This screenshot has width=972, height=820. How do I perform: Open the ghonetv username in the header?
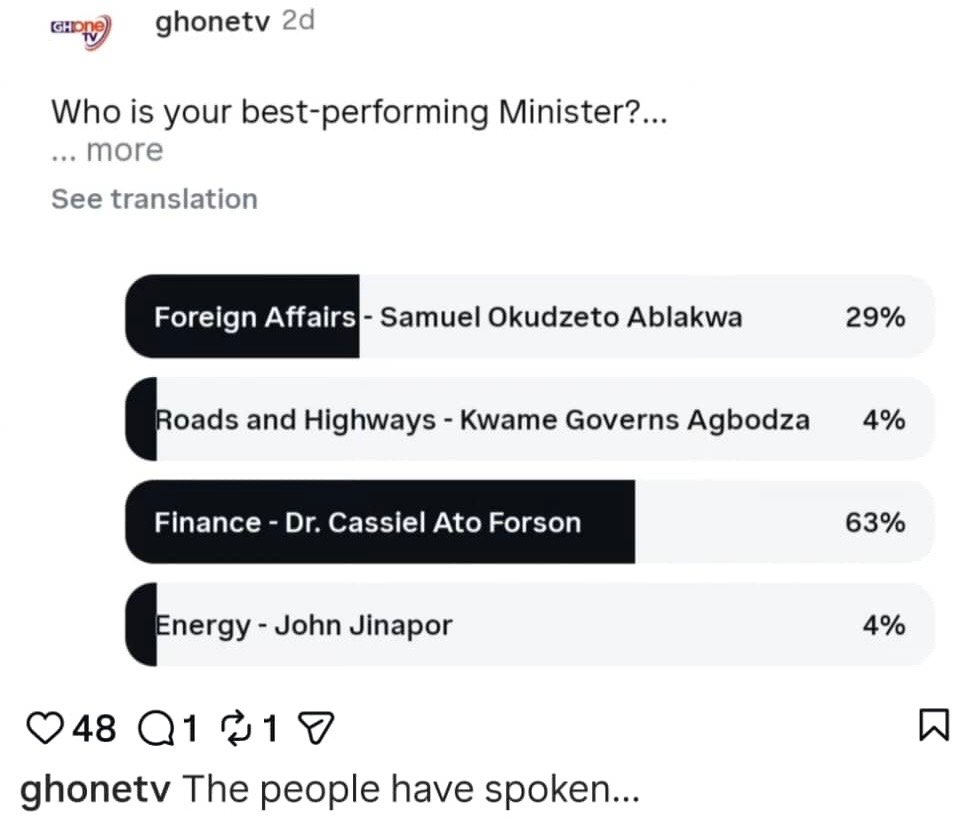pos(212,23)
